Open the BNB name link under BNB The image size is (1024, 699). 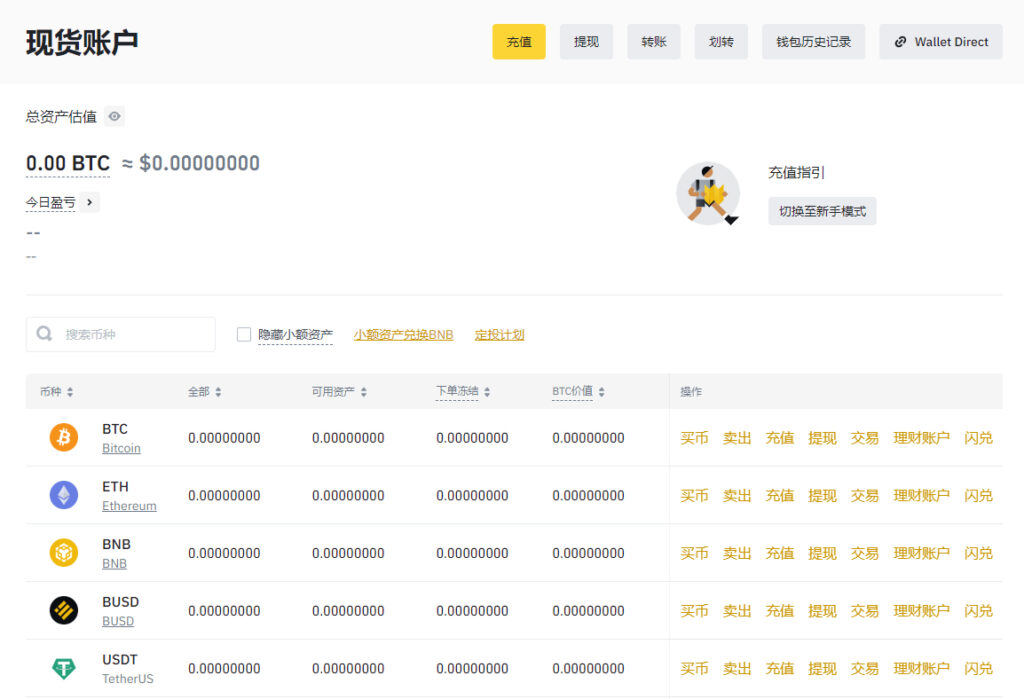[x=114, y=563]
